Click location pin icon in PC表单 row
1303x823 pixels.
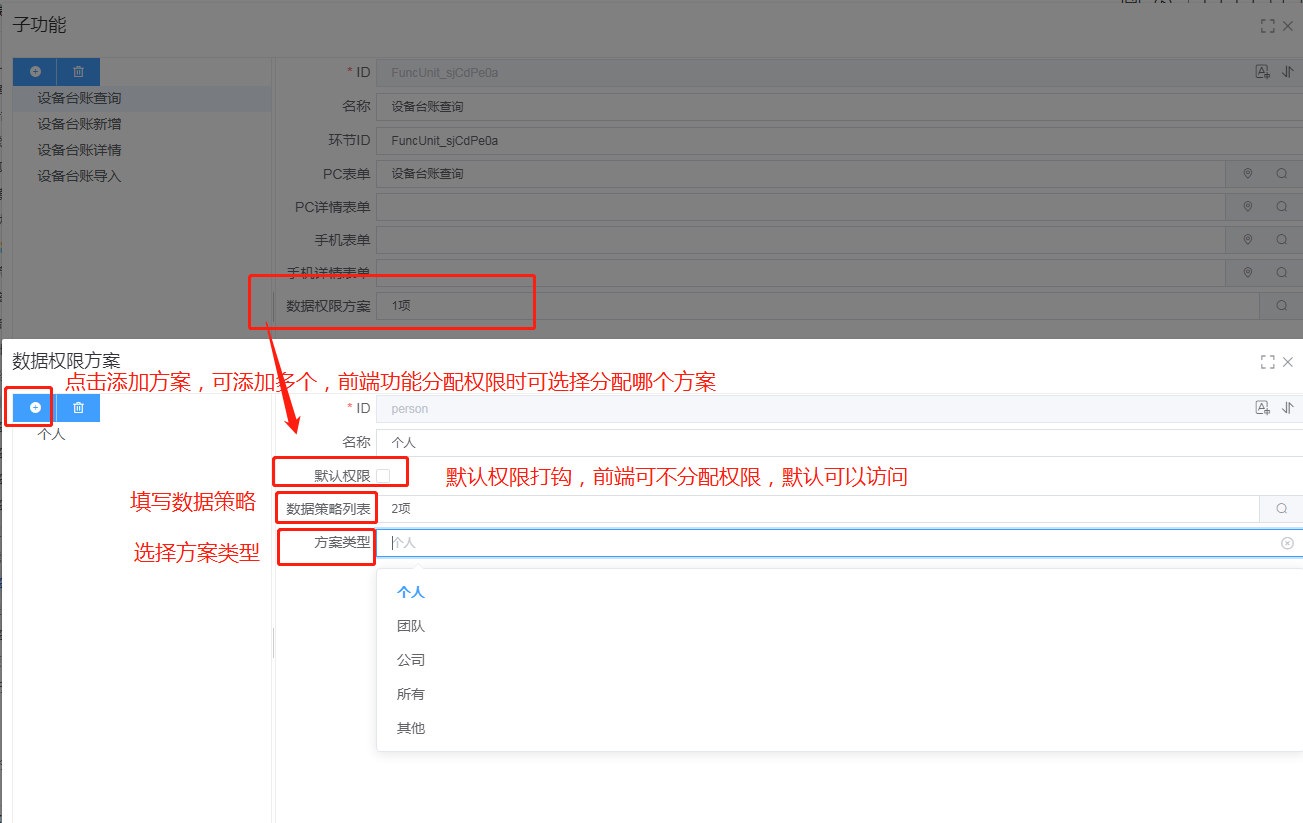[x=1247, y=174]
